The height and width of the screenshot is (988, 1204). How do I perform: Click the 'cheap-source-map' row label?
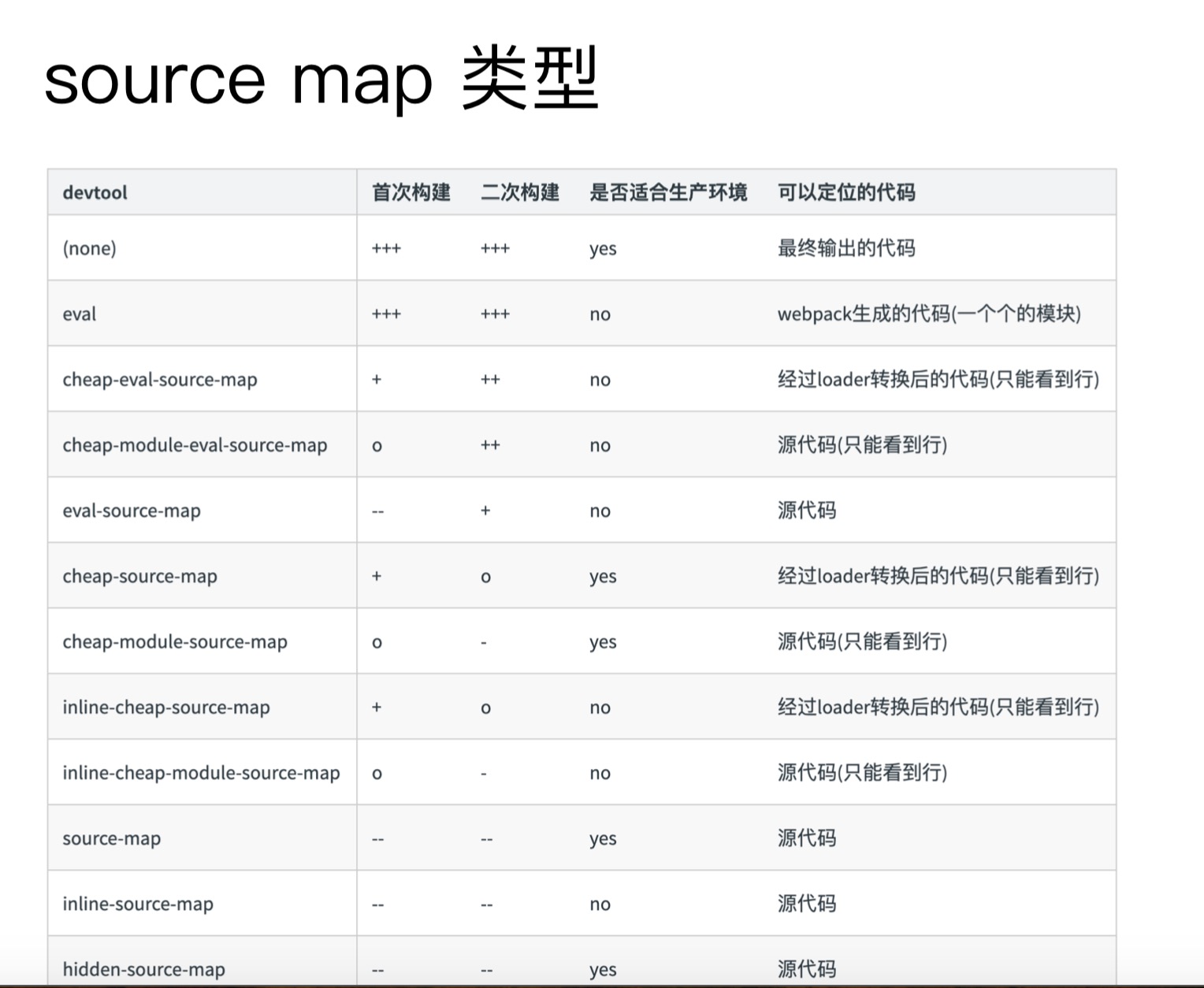139,576
